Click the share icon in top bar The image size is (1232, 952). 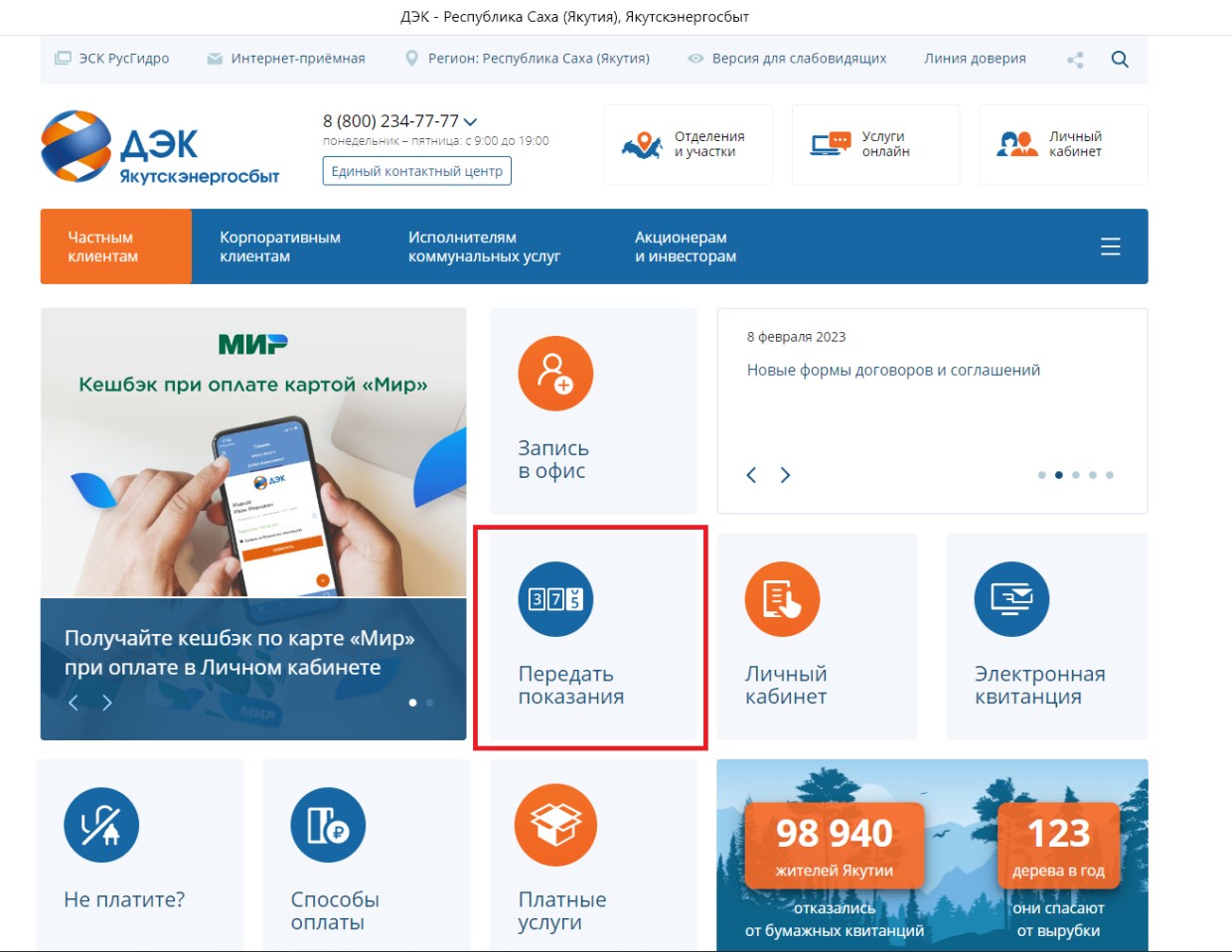point(1075,60)
